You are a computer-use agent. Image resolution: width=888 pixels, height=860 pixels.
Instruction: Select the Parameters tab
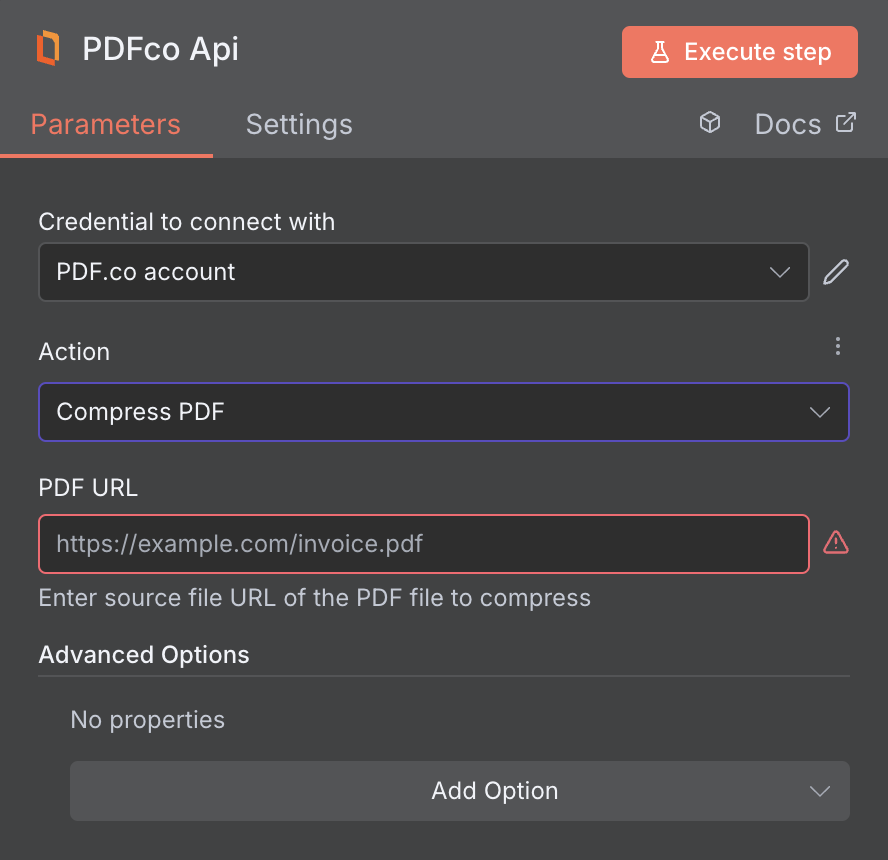pyautogui.click(x=106, y=124)
